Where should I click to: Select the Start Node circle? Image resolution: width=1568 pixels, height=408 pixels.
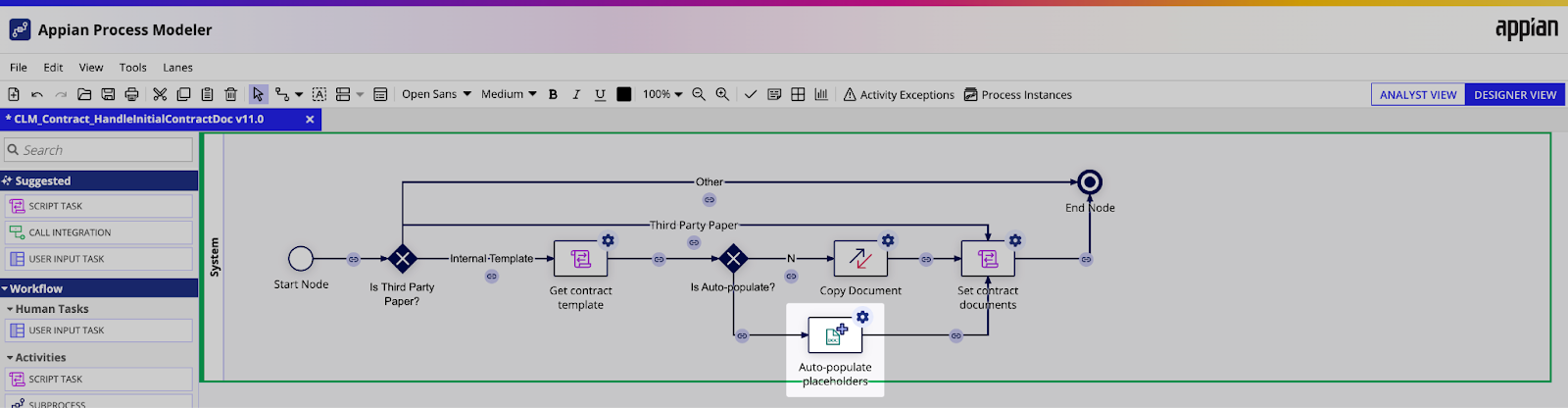point(301,258)
